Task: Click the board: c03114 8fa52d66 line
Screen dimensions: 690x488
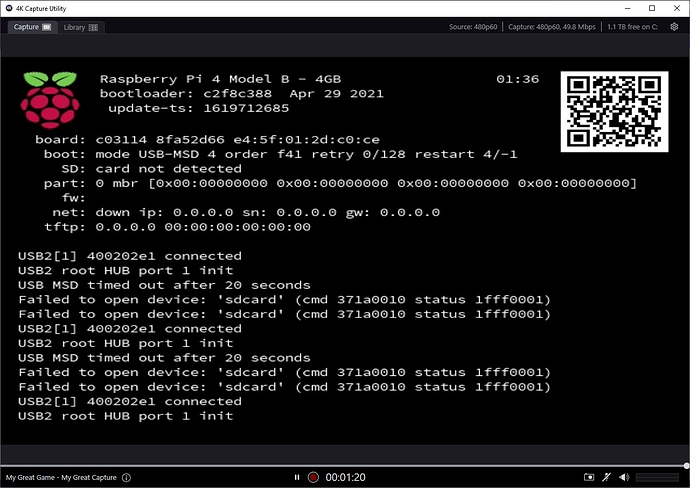Action: [207, 140]
